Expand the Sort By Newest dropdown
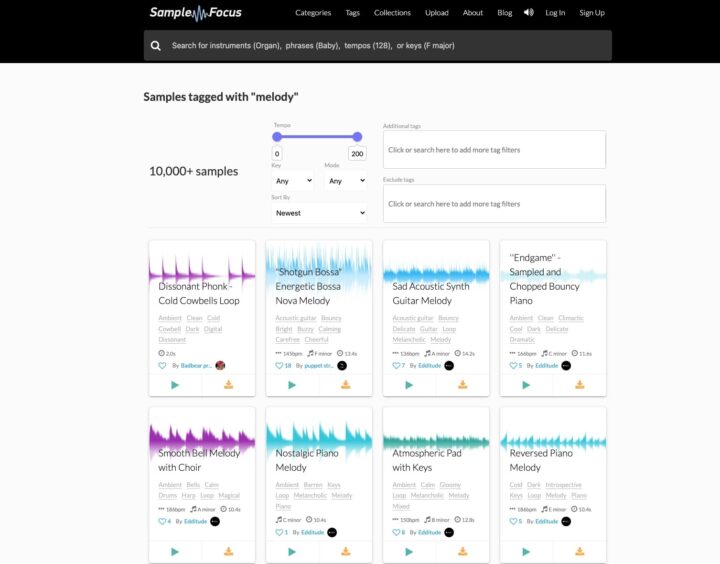Viewport: 720px width, 564px height. coord(318,213)
